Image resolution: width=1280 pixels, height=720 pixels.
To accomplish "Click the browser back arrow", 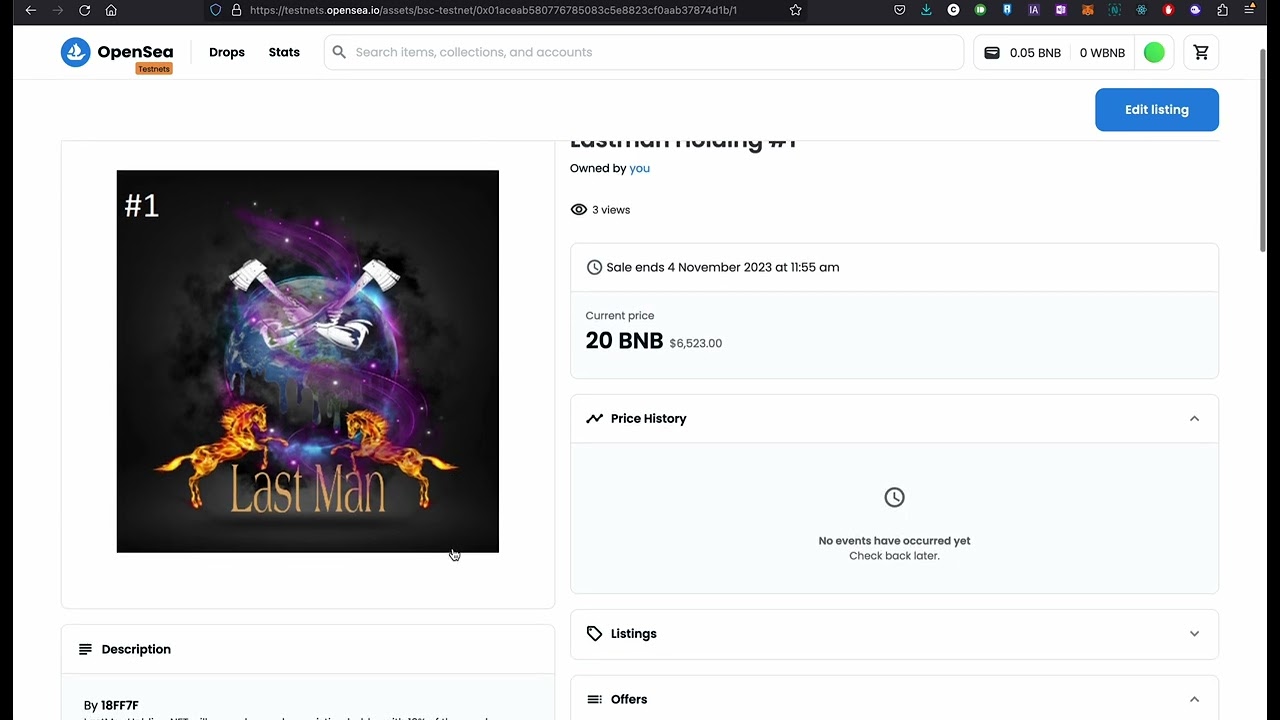I will [31, 10].
